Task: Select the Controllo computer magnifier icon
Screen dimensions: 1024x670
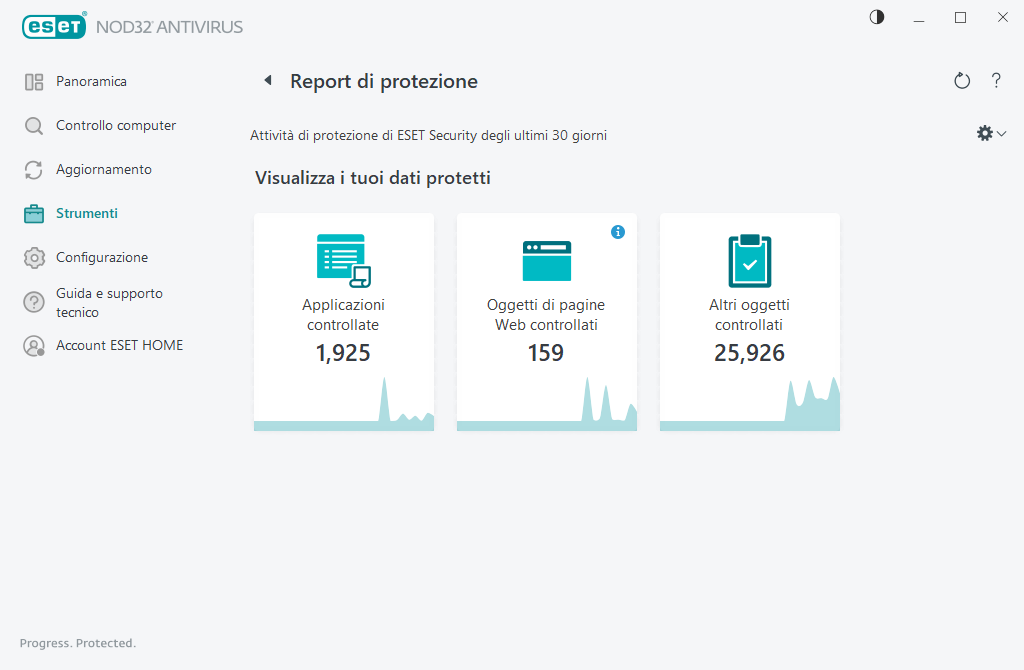Action: pyautogui.click(x=34, y=125)
